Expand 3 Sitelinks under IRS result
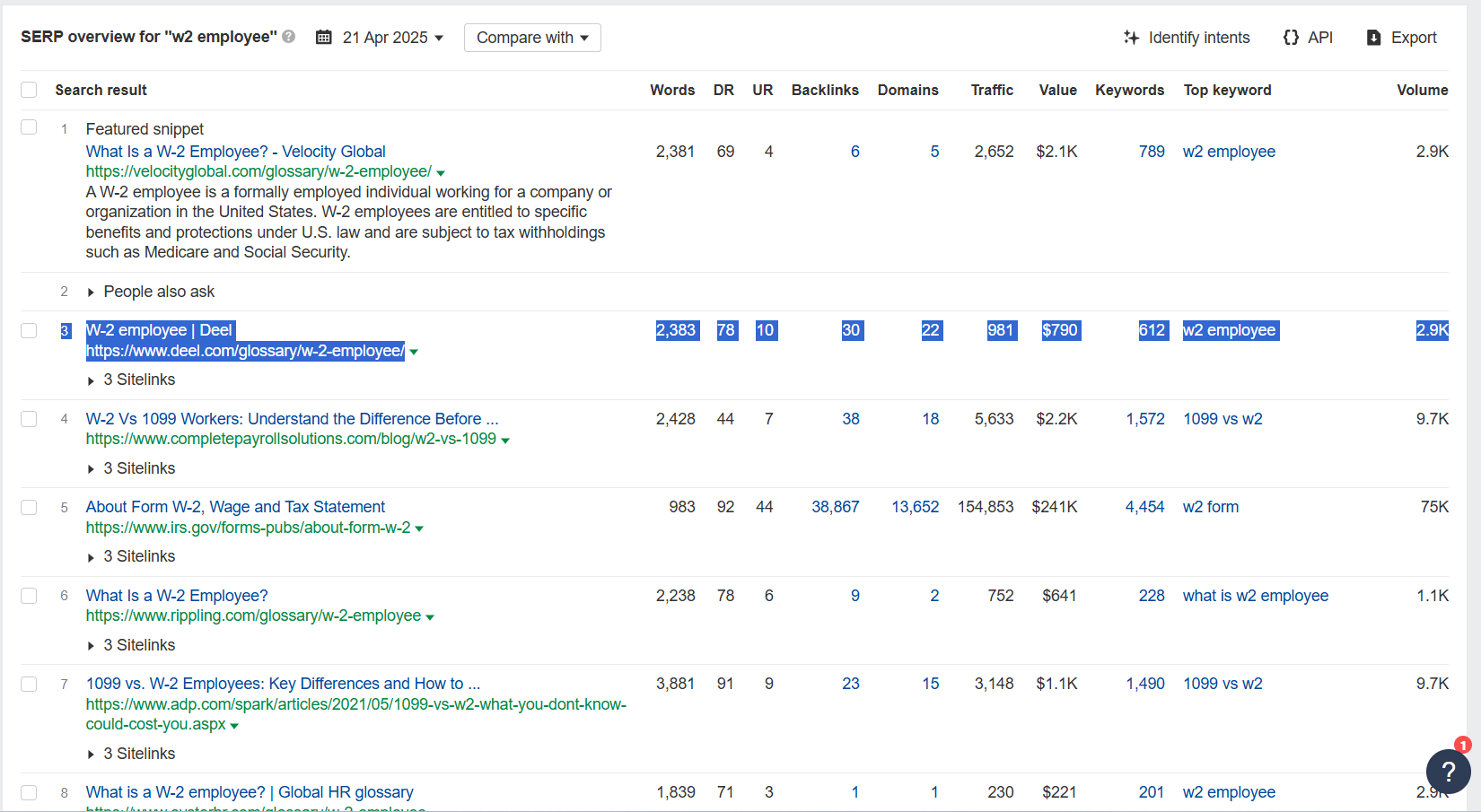The height and width of the screenshot is (812, 1481). (x=131, y=556)
